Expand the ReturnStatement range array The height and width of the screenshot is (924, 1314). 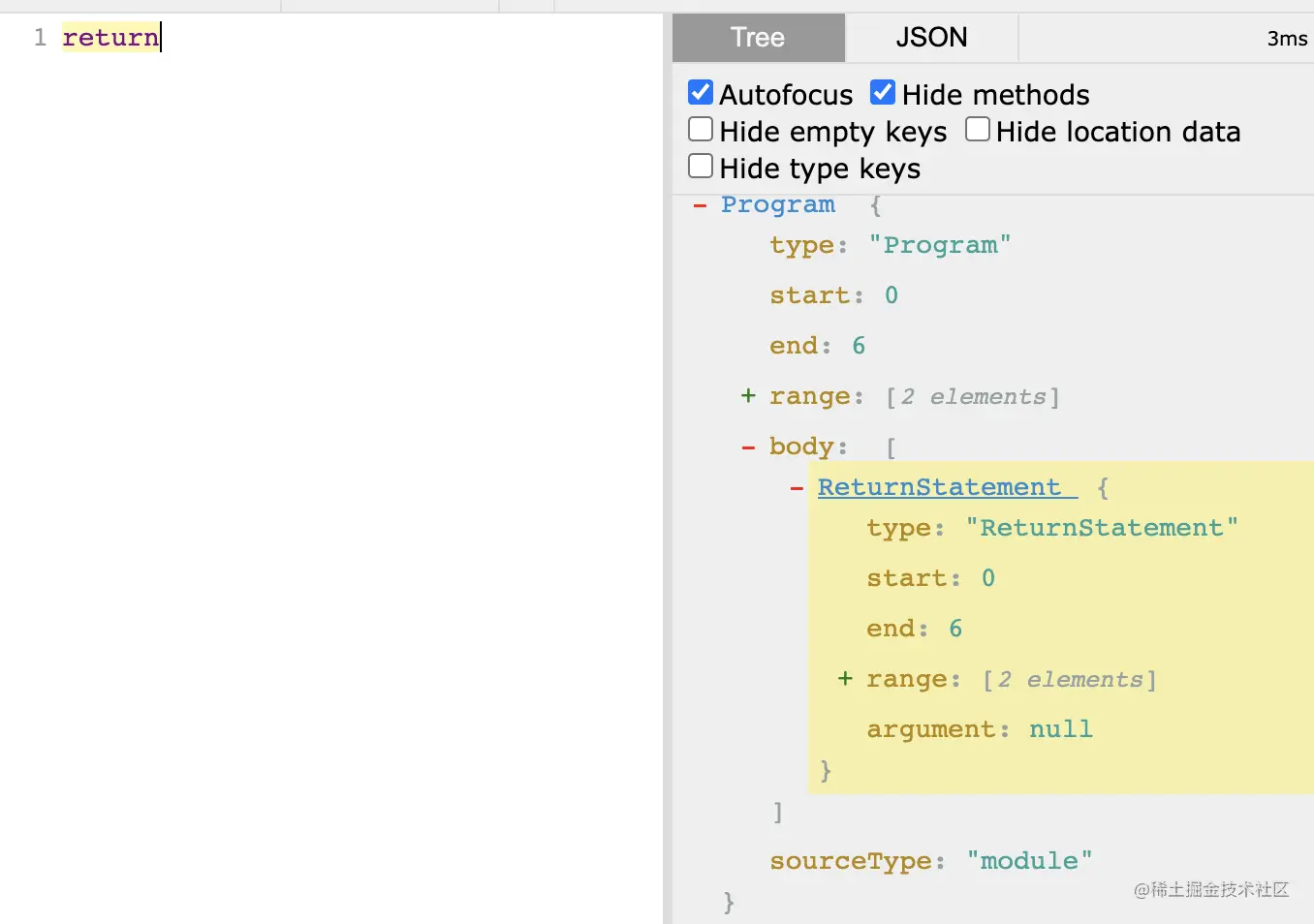(x=845, y=678)
